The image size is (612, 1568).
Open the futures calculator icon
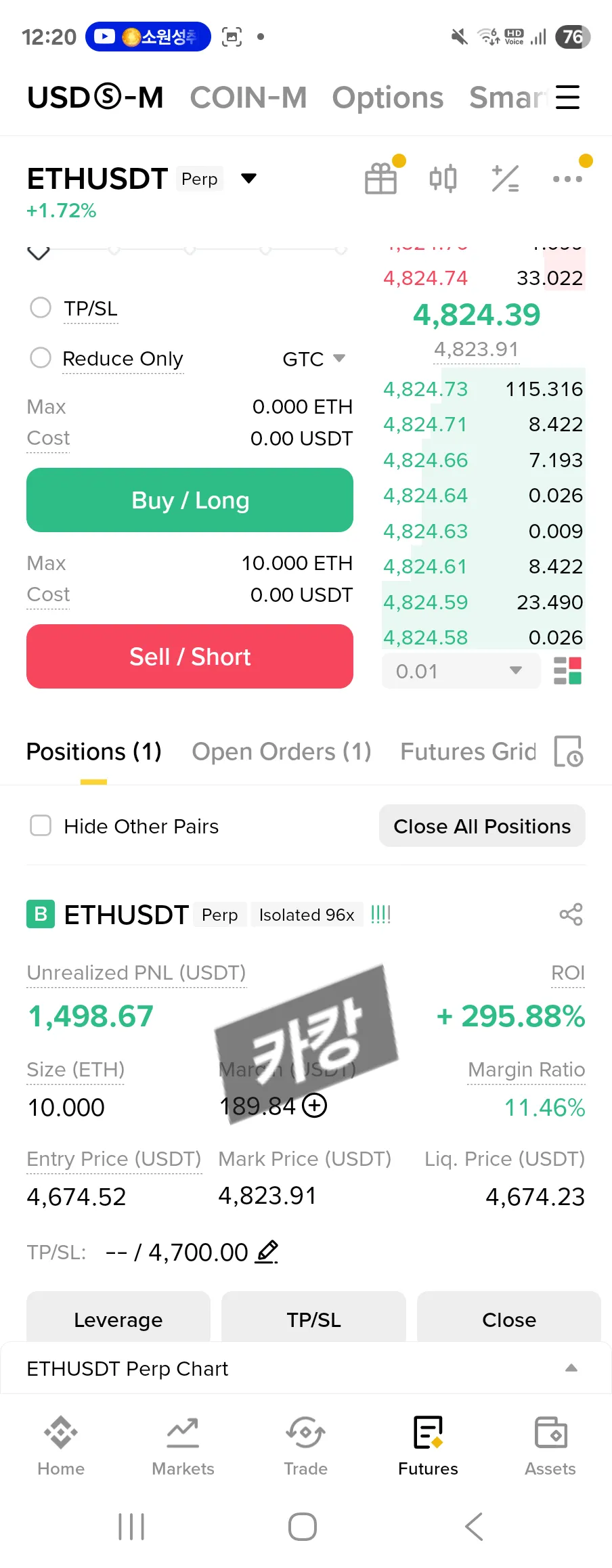pyautogui.click(x=505, y=179)
